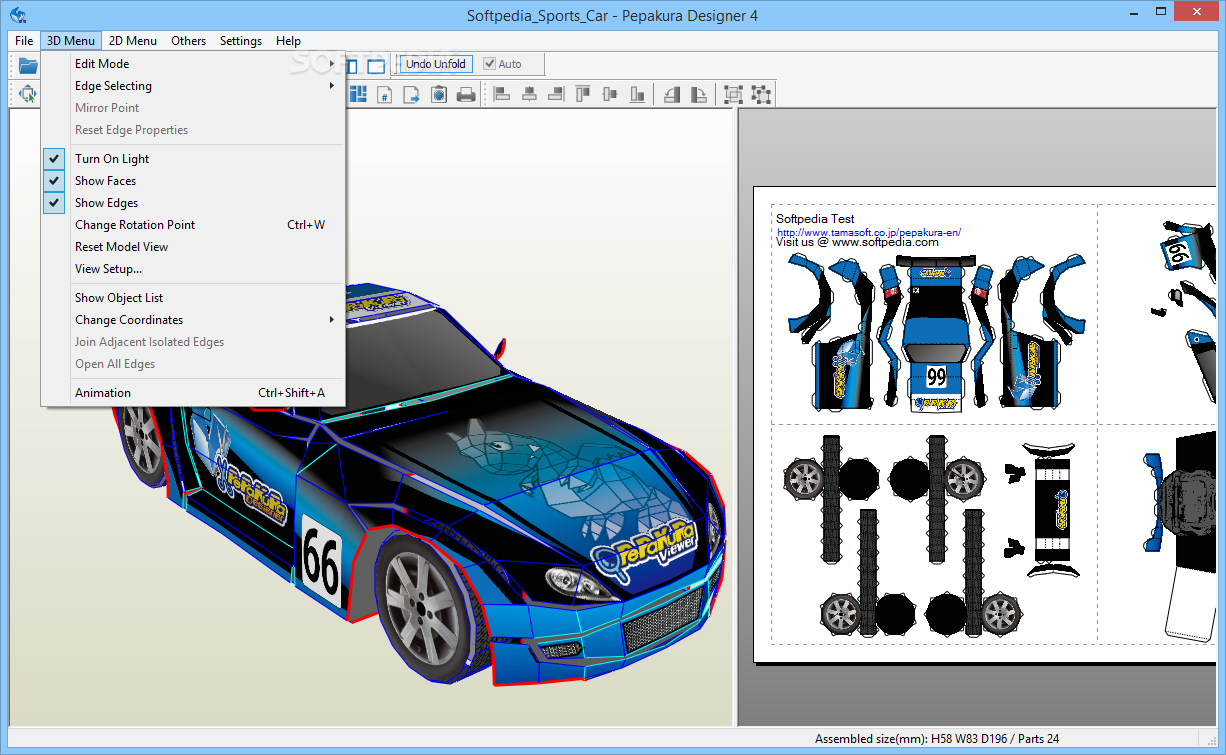Expand the Change Coordinates submenu
The width and height of the screenshot is (1226, 755).
click(x=192, y=320)
